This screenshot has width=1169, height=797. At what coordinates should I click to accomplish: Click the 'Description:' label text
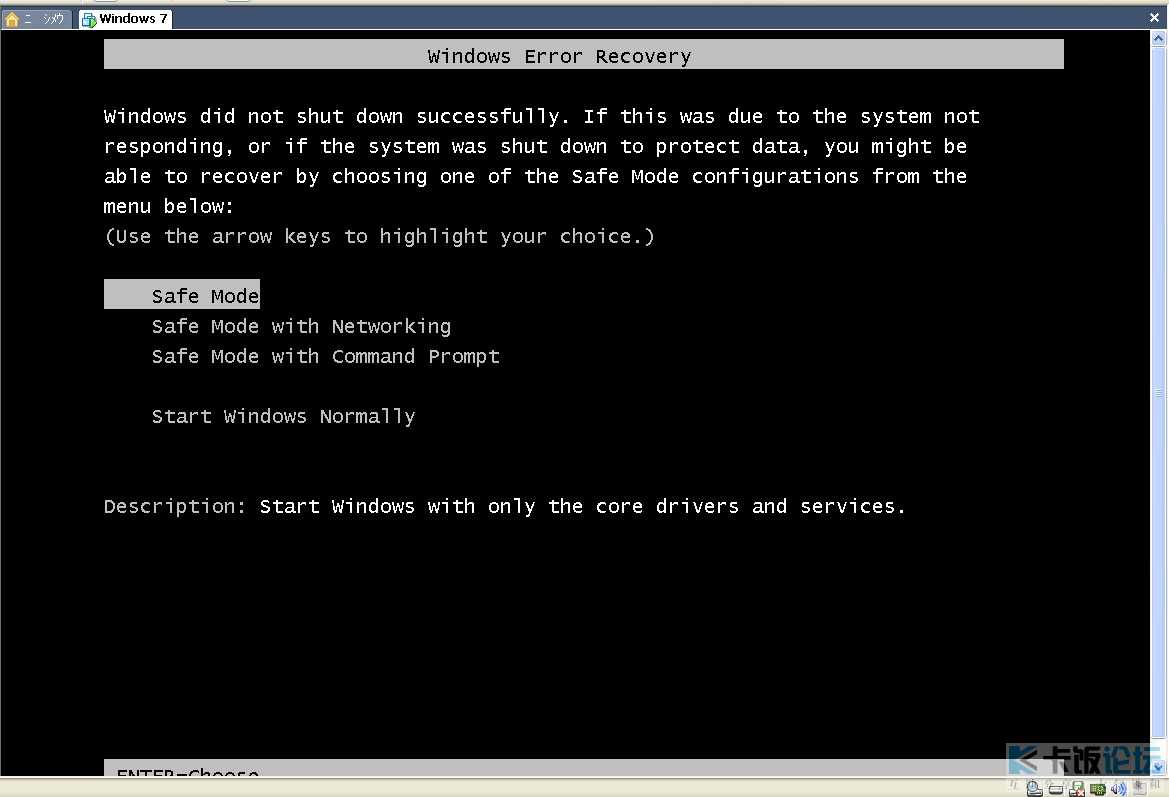click(174, 506)
